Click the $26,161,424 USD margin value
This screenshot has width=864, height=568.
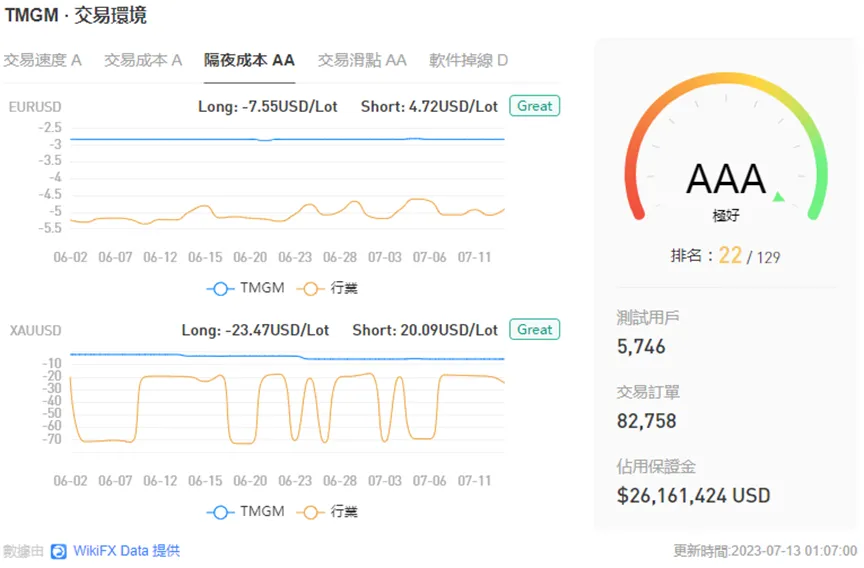click(x=693, y=496)
